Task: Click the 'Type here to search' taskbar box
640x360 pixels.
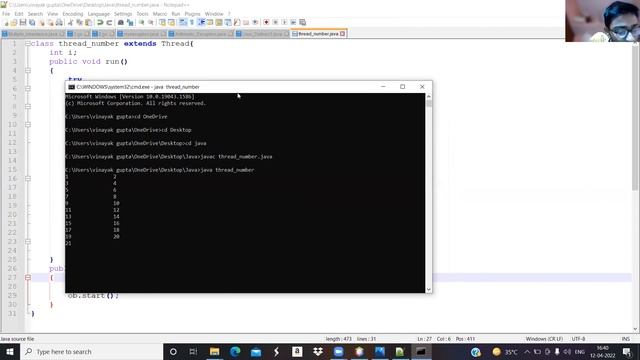Action: [92, 351]
